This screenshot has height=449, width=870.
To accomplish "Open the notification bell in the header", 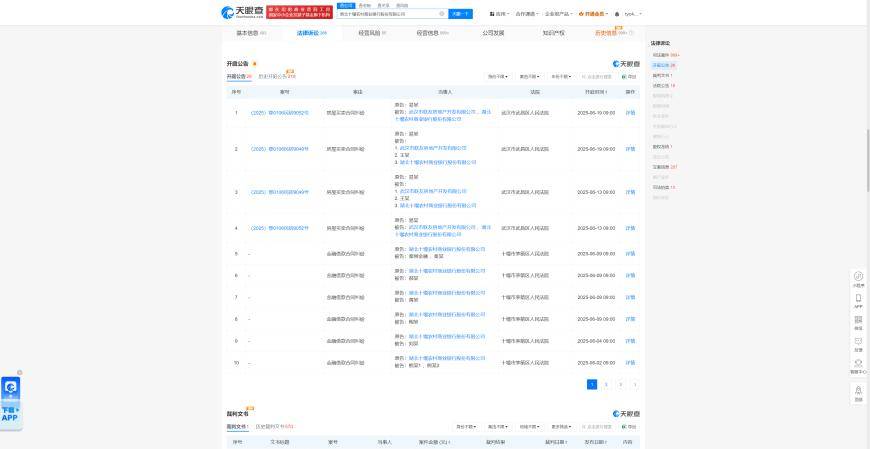I will click(617, 14).
